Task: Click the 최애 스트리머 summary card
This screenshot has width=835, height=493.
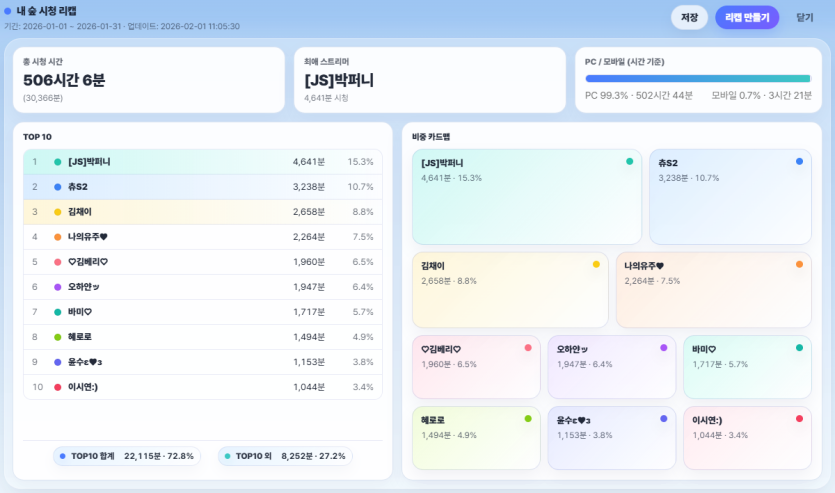Action: click(429, 79)
